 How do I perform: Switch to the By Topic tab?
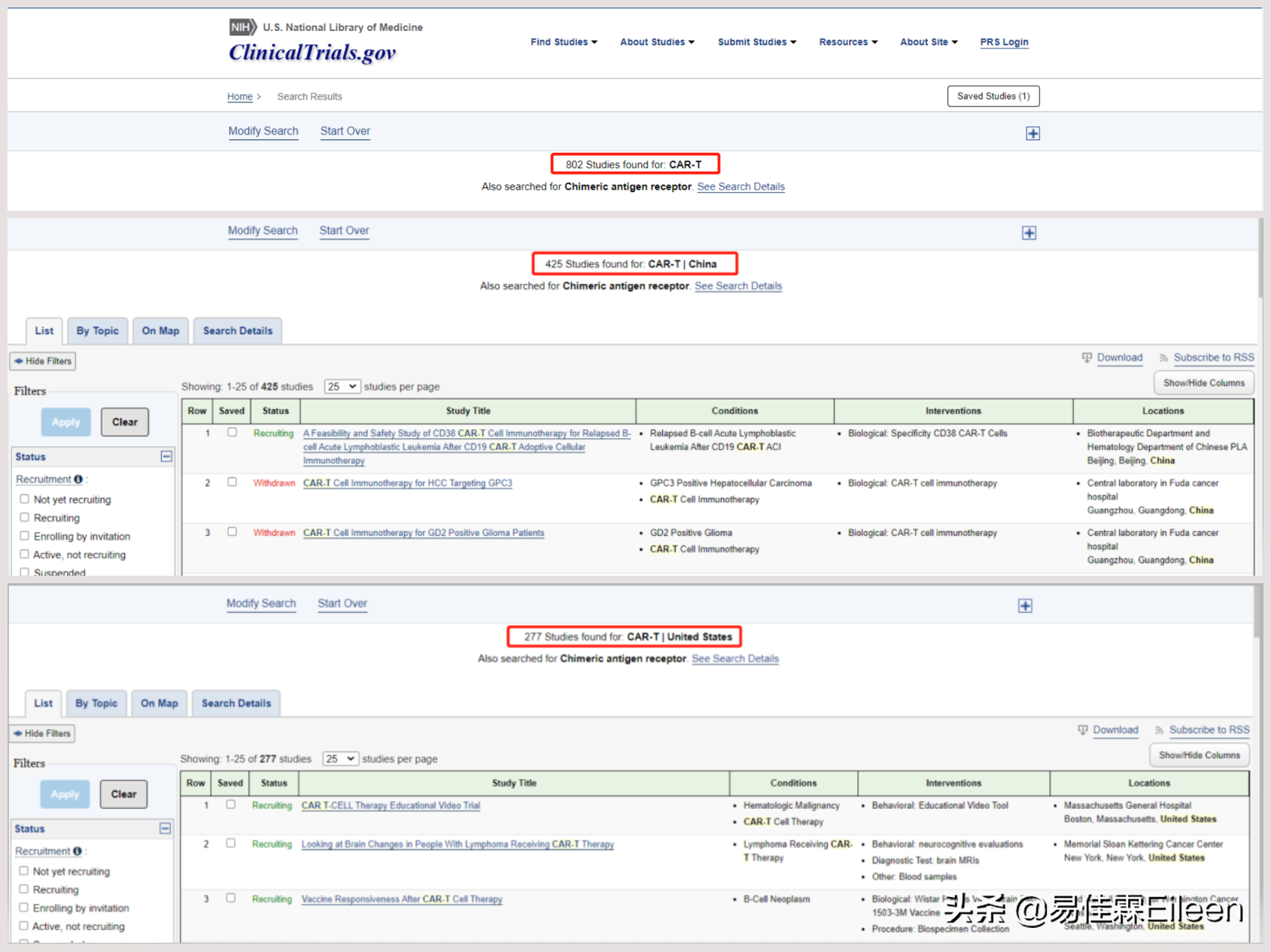coord(97,330)
